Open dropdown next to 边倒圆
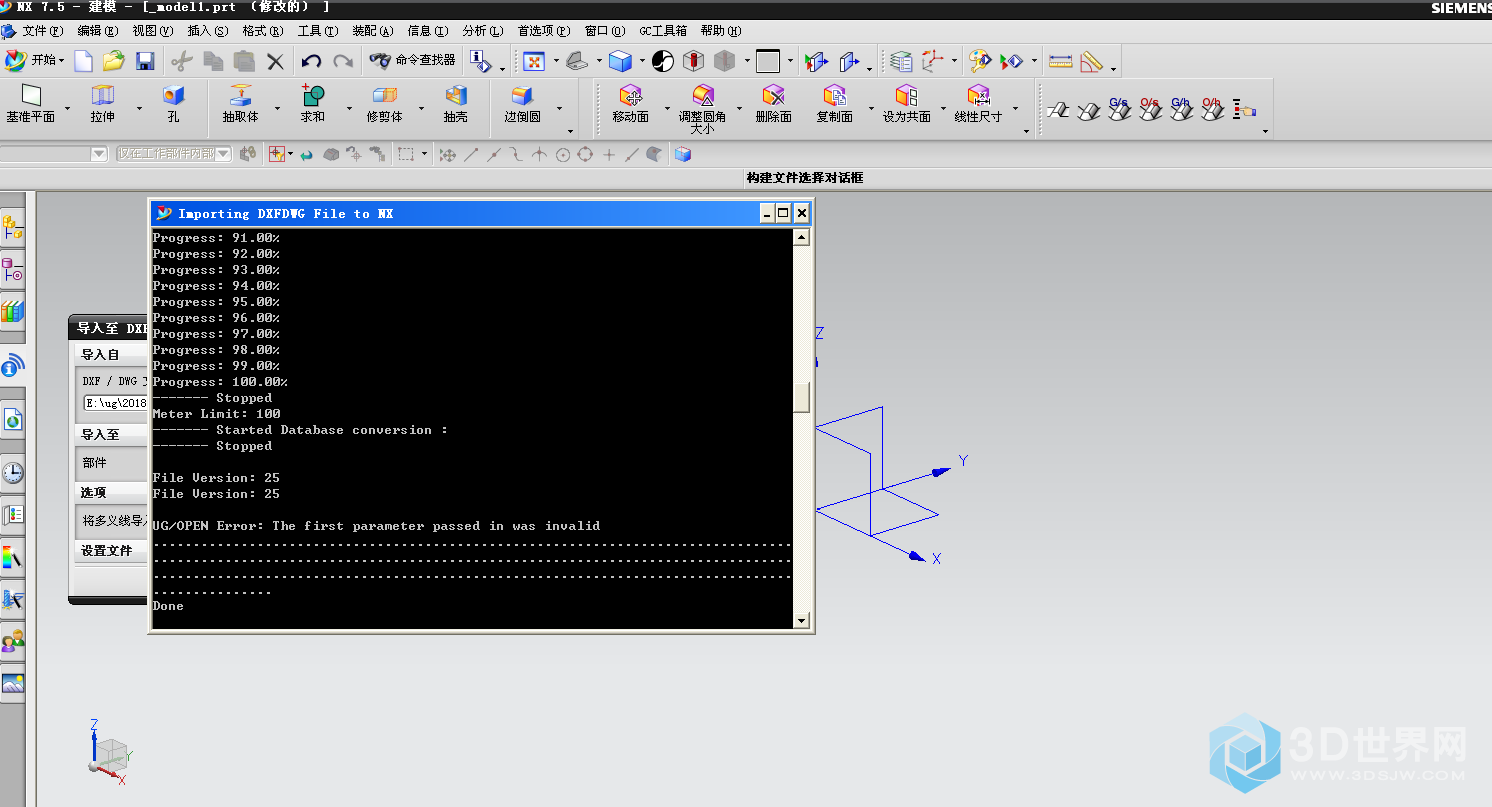1492x807 pixels. click(x=559, y=108)
